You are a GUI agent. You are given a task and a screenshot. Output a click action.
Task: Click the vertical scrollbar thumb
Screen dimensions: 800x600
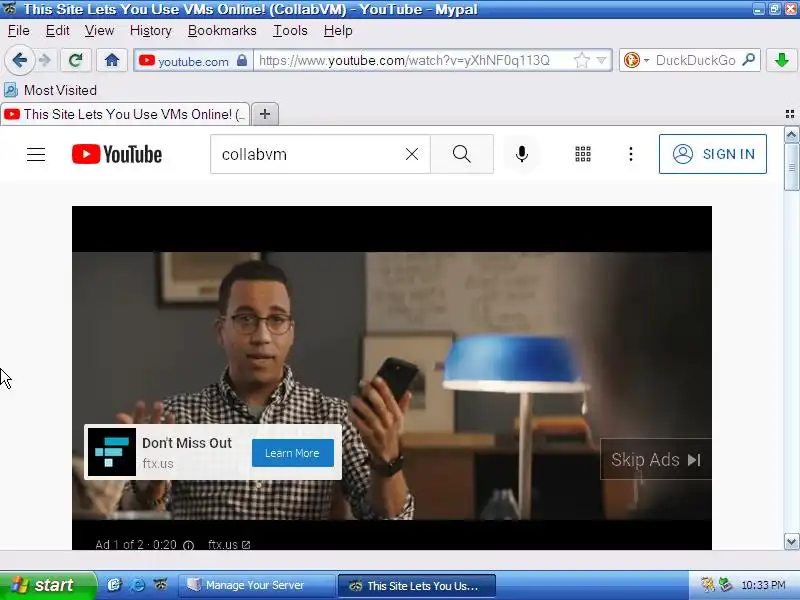[791, 167]
